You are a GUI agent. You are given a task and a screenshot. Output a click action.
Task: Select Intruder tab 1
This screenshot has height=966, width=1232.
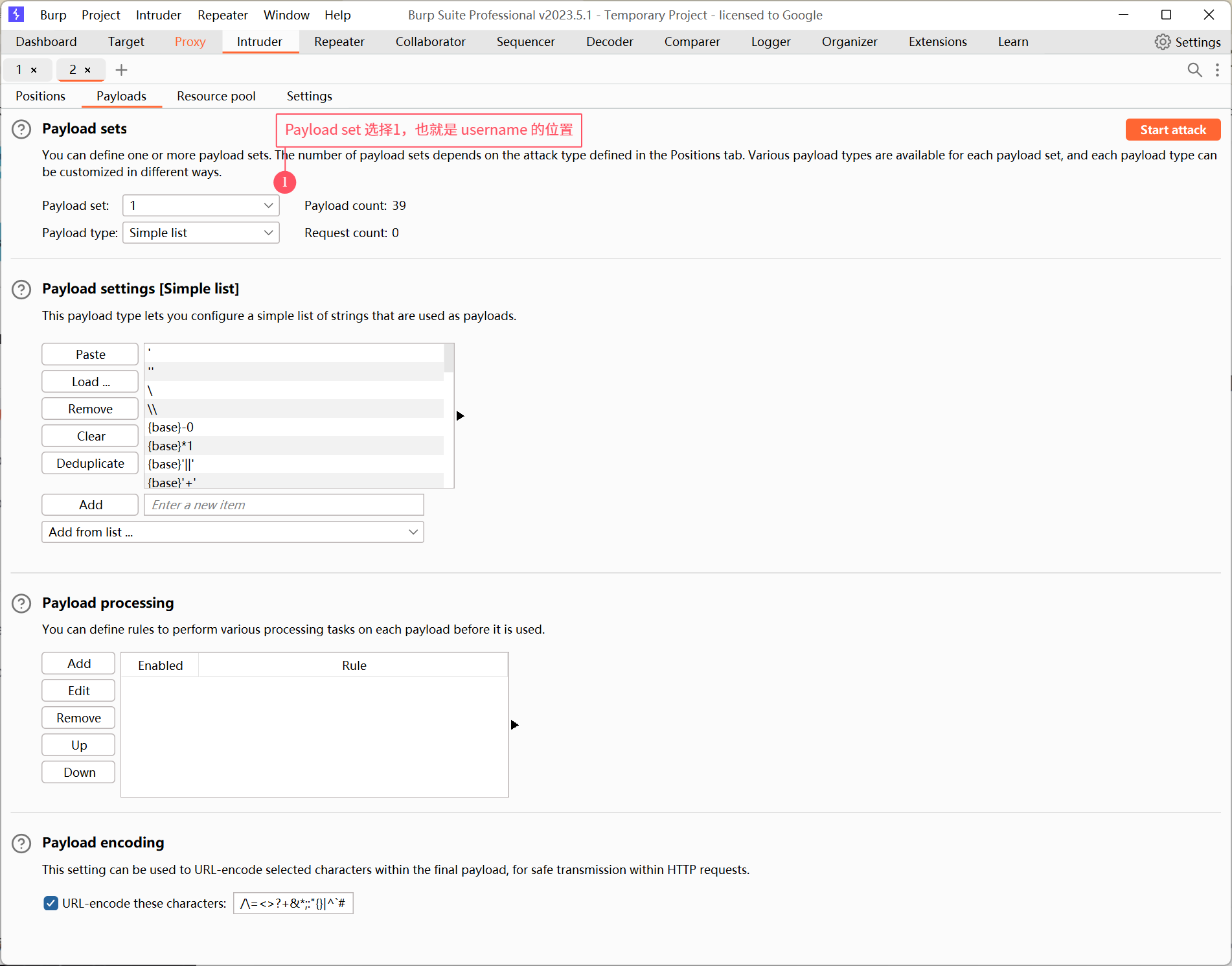19,70
